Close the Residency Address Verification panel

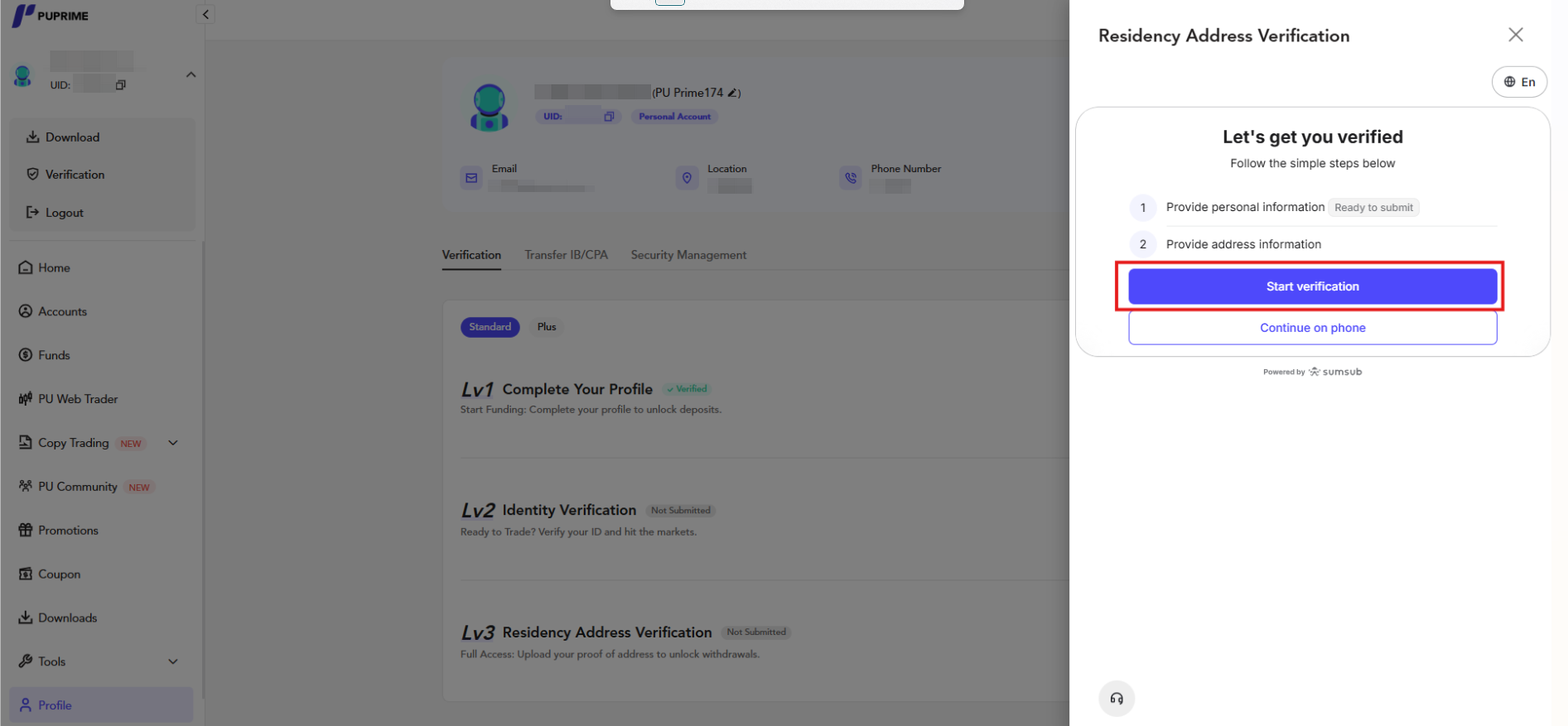1516,35
